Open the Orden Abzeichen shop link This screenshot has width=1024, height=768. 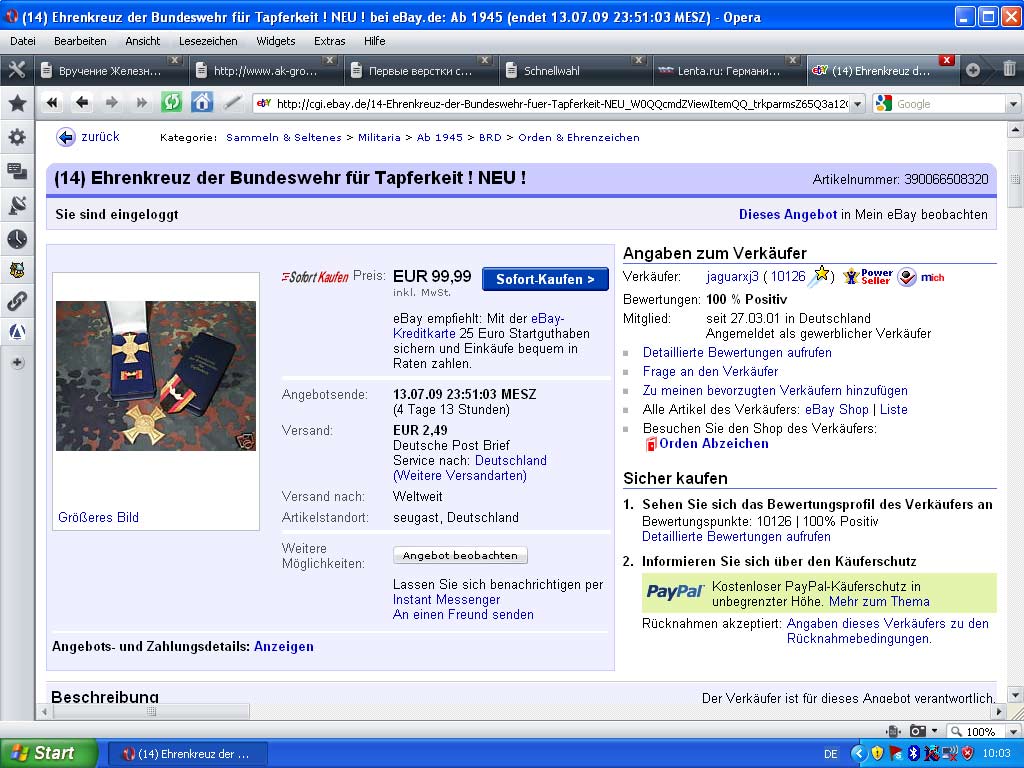[713, 443]
